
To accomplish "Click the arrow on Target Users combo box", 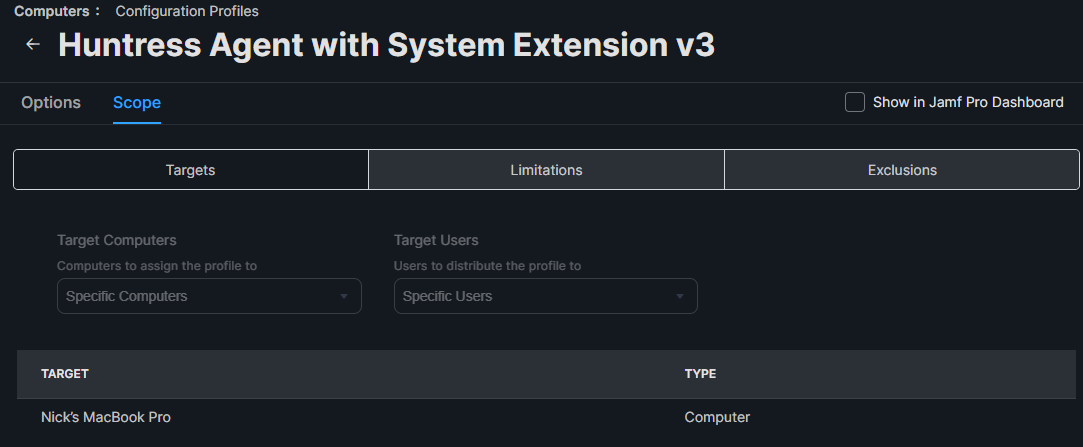I will (x=680, y=296).
